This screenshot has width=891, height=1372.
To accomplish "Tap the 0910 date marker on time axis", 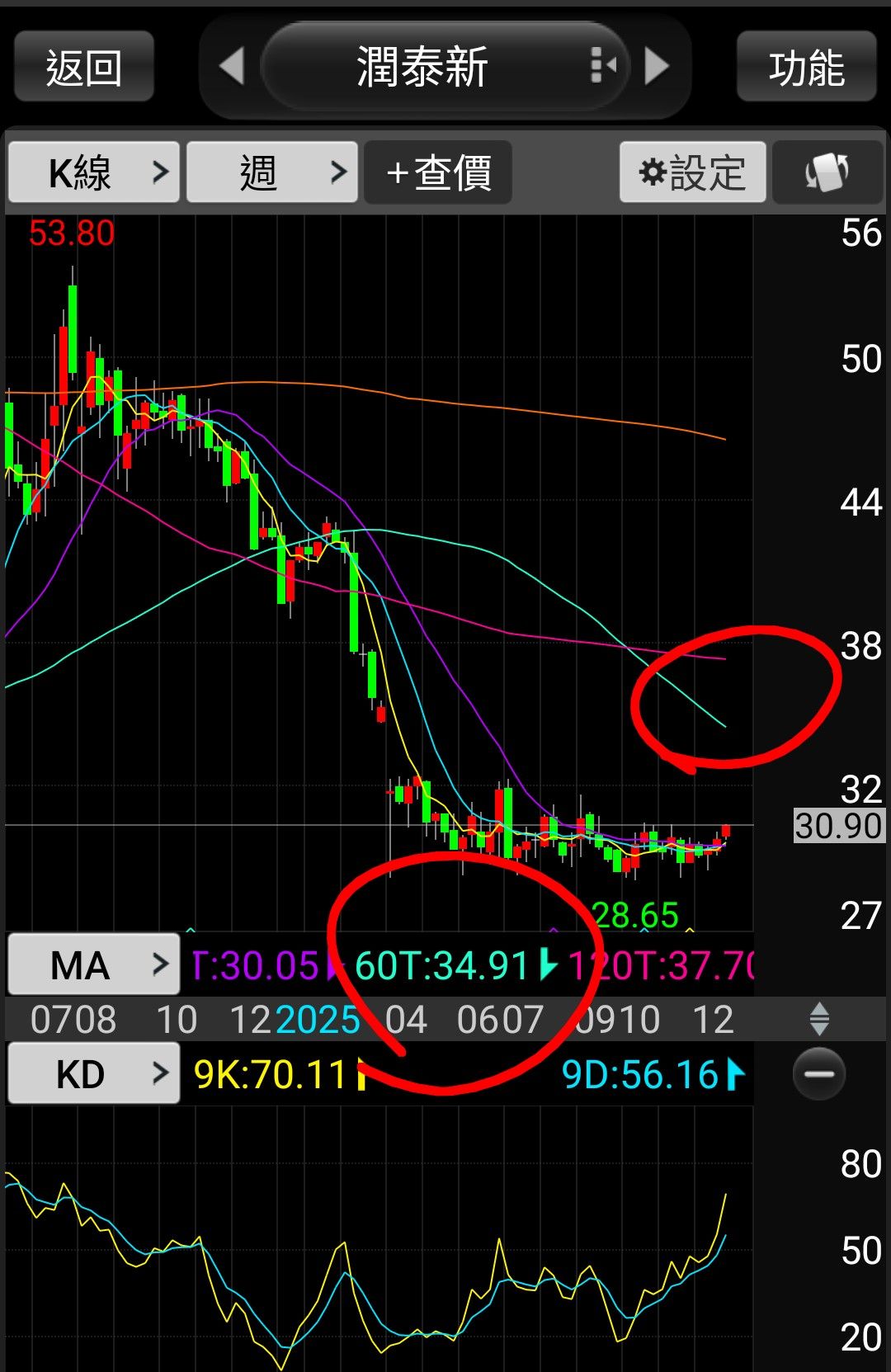I will point(617,1020).
